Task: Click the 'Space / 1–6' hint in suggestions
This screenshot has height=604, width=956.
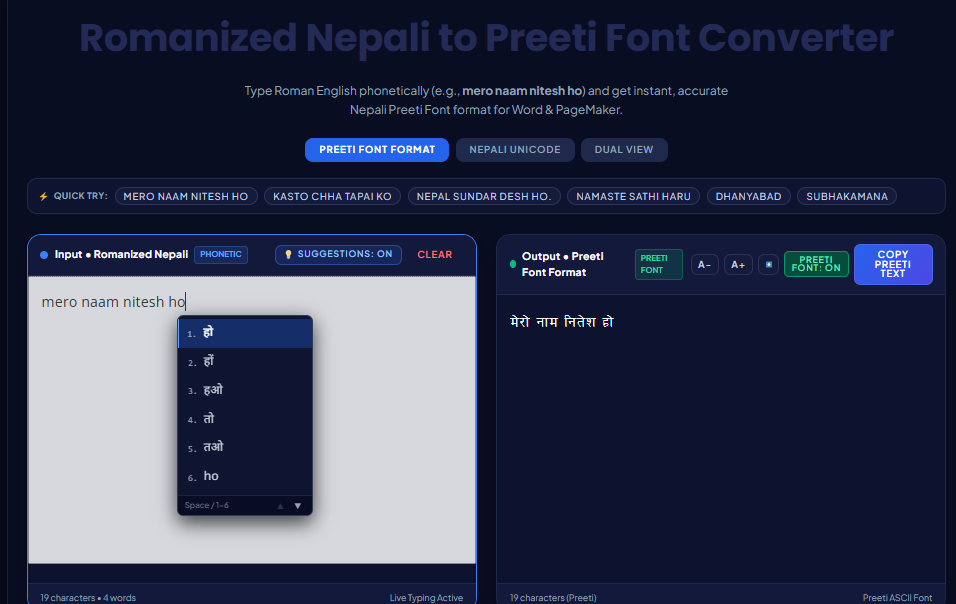Action: [x=207, y=505]
